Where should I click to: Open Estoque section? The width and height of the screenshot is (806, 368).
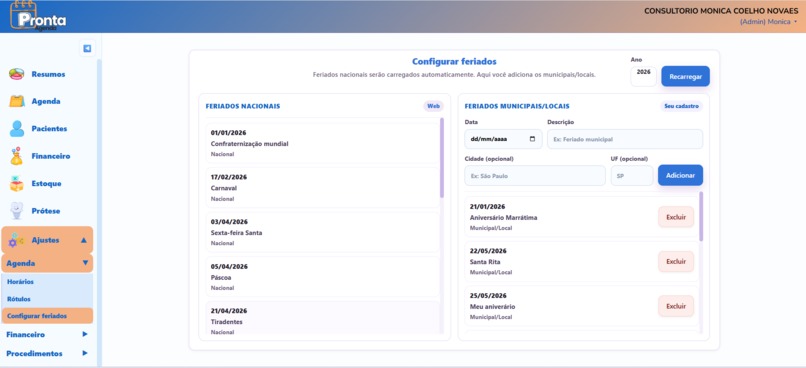pos(46,183)
